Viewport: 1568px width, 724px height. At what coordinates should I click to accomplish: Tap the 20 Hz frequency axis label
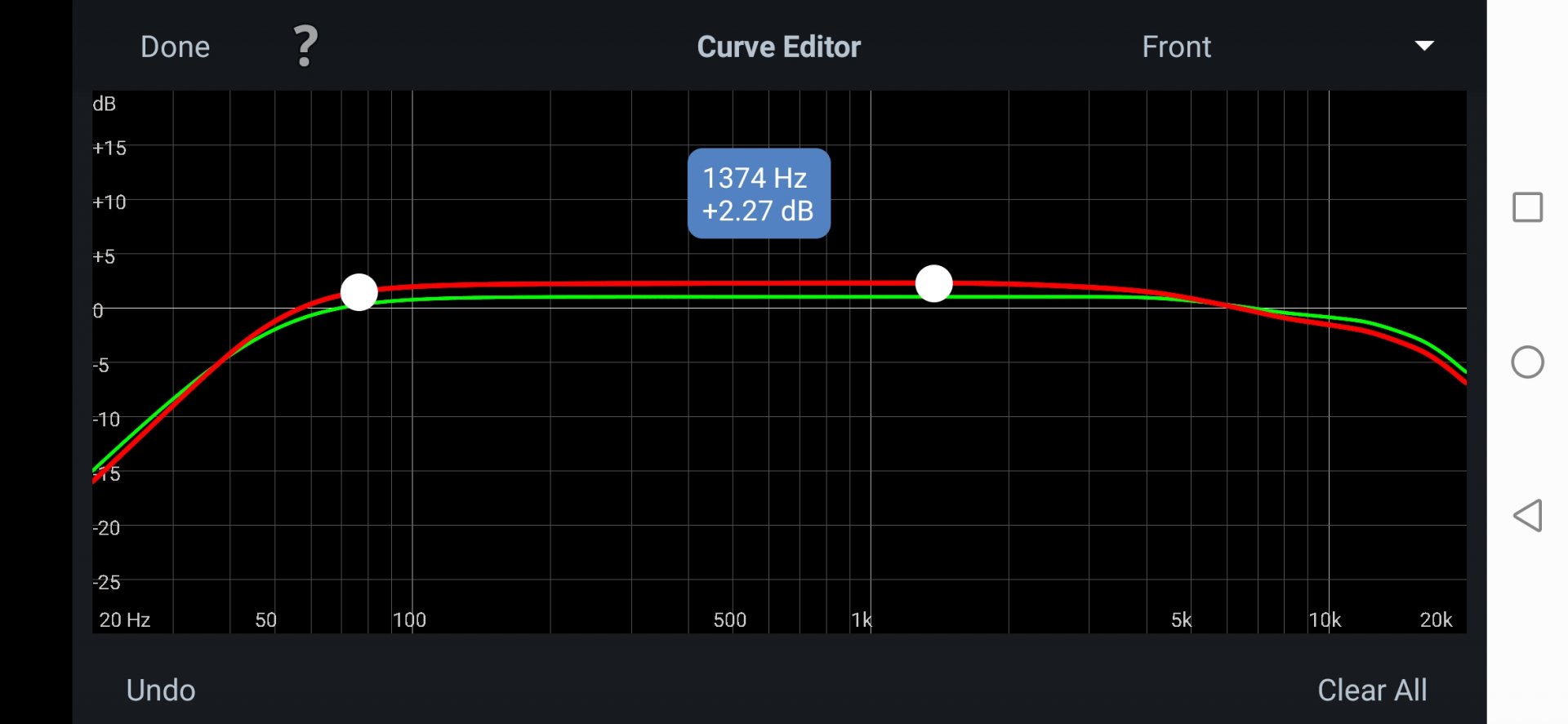click(125, 620)
